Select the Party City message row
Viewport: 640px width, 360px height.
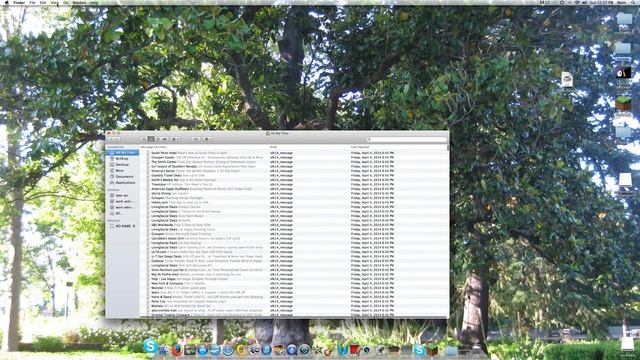pyautogui.click(x=294, y=301)
